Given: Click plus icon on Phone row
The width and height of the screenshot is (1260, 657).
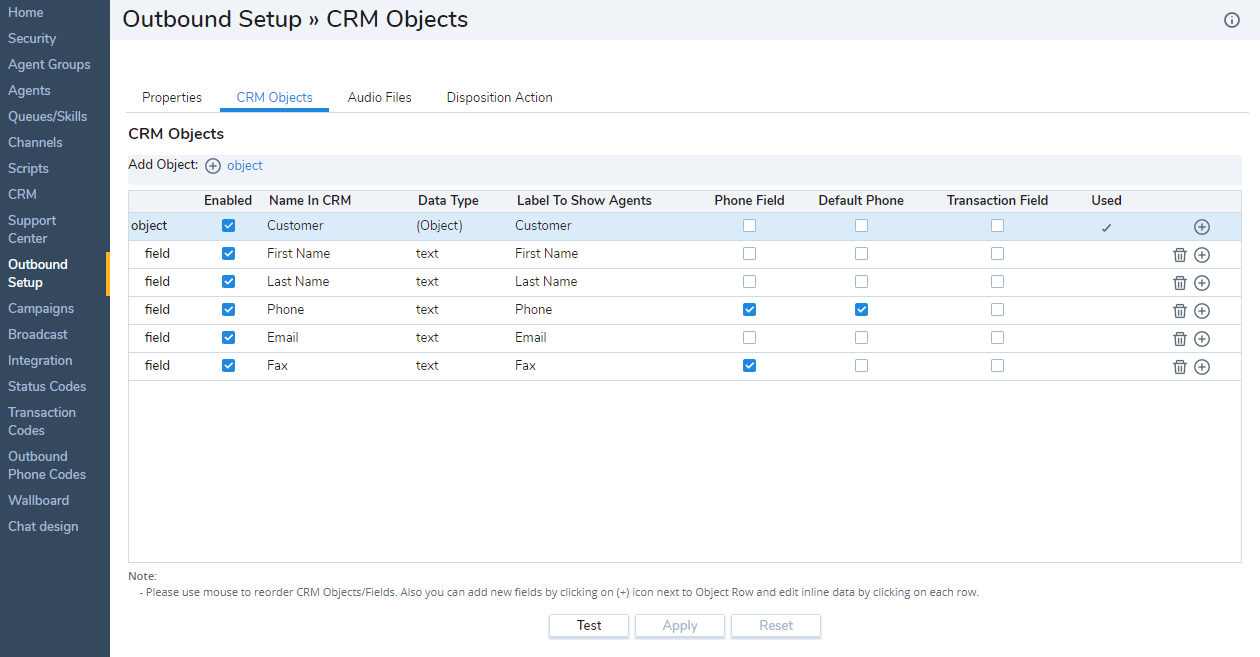Looking at the screenshot, I should coord(1202,311).
